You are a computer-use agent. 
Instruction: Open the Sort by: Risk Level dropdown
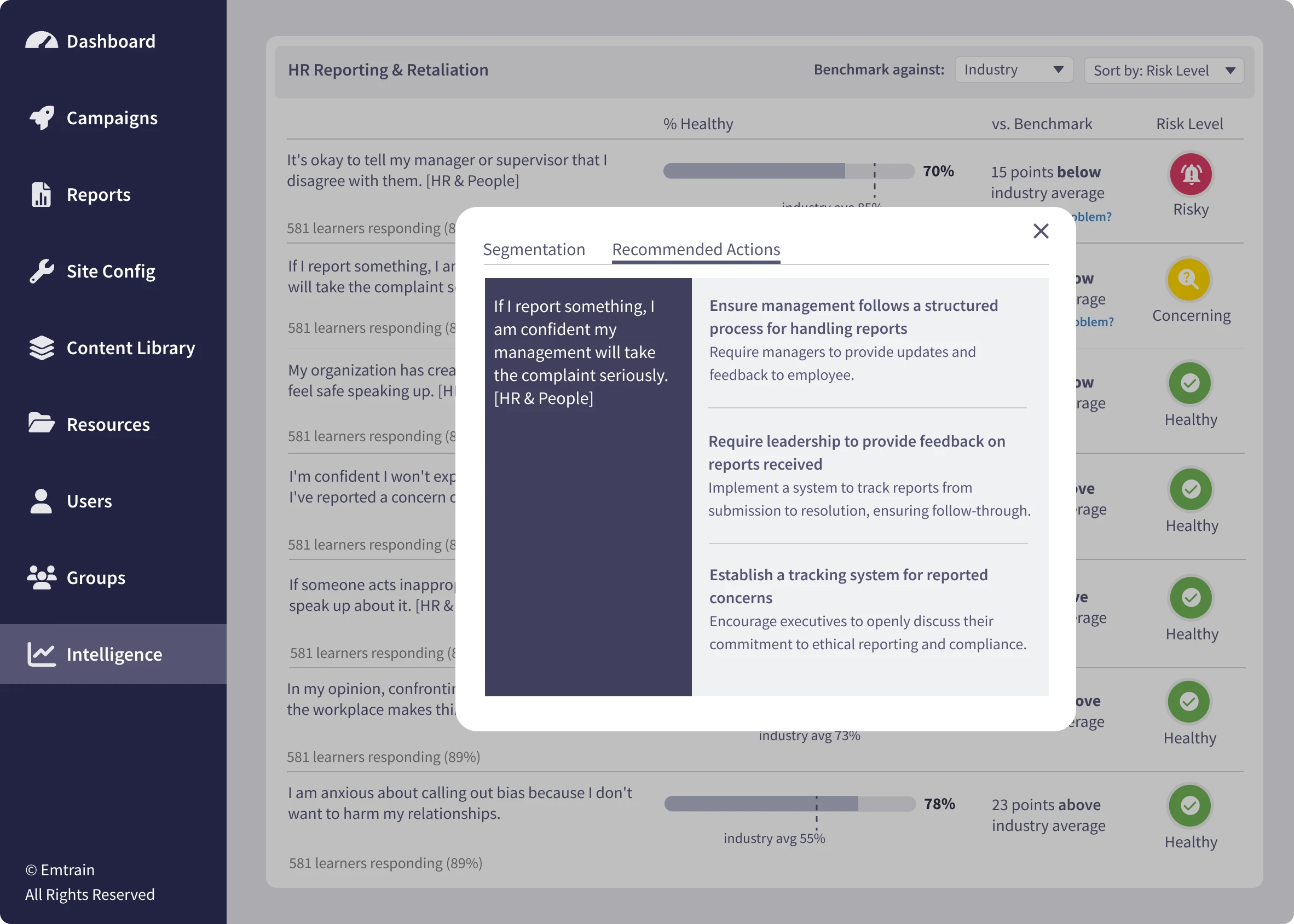point(1164,71)
